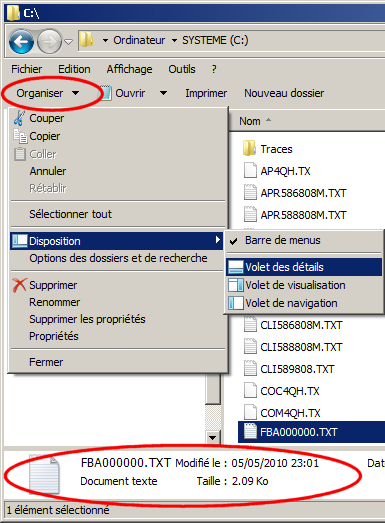
Task: Open the Edition menu
Action: (74, 69)
